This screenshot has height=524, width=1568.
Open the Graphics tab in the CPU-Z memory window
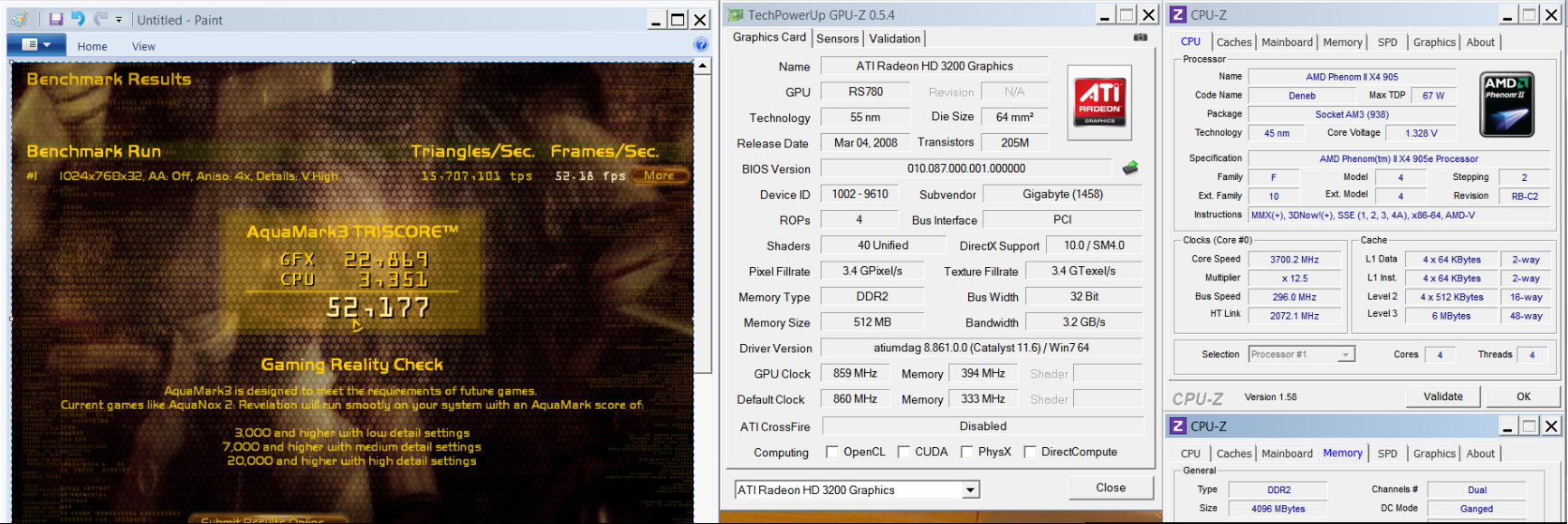click(1435, 454)
